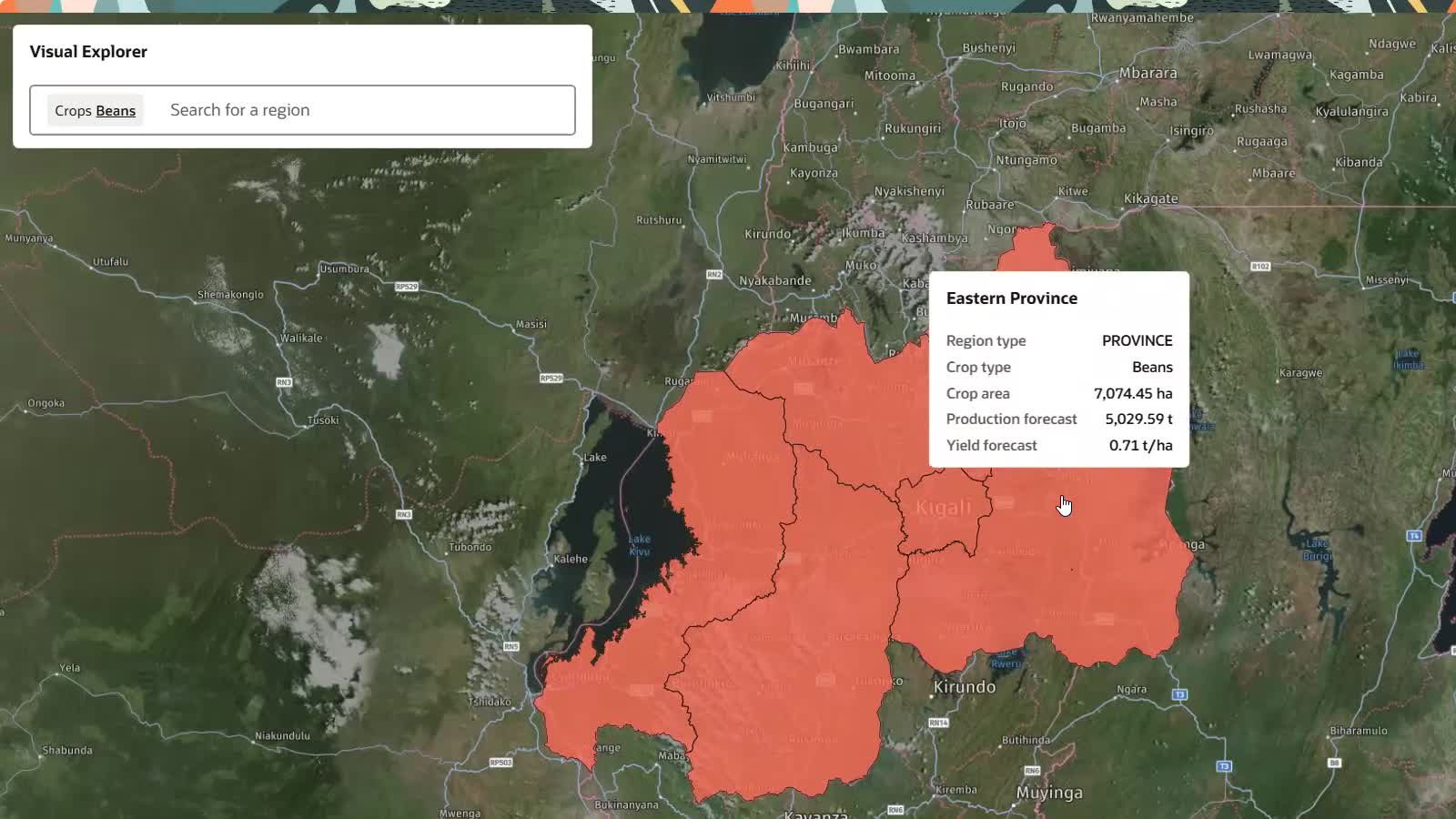Click the 0.71 t/ha yield forecast value
1456x819 pixels.
point(1140,445)
